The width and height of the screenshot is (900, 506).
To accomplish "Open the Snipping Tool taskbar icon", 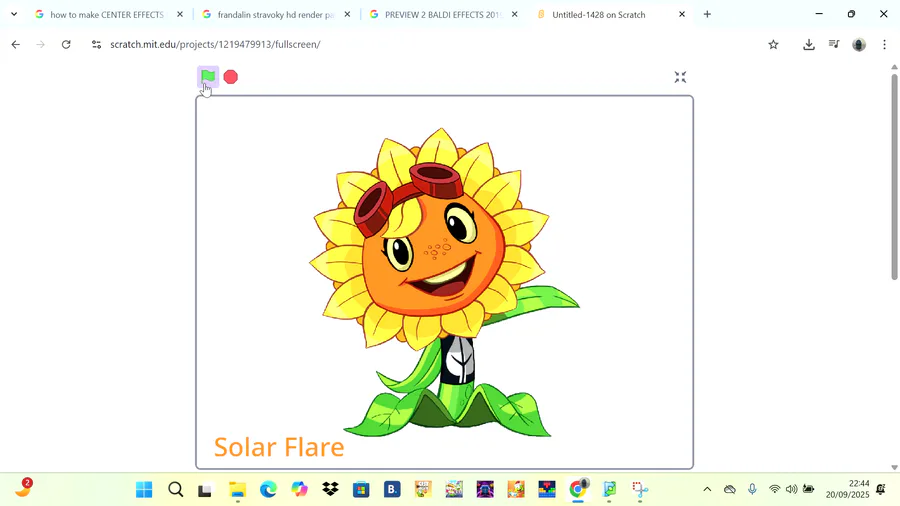I will 640,489.
